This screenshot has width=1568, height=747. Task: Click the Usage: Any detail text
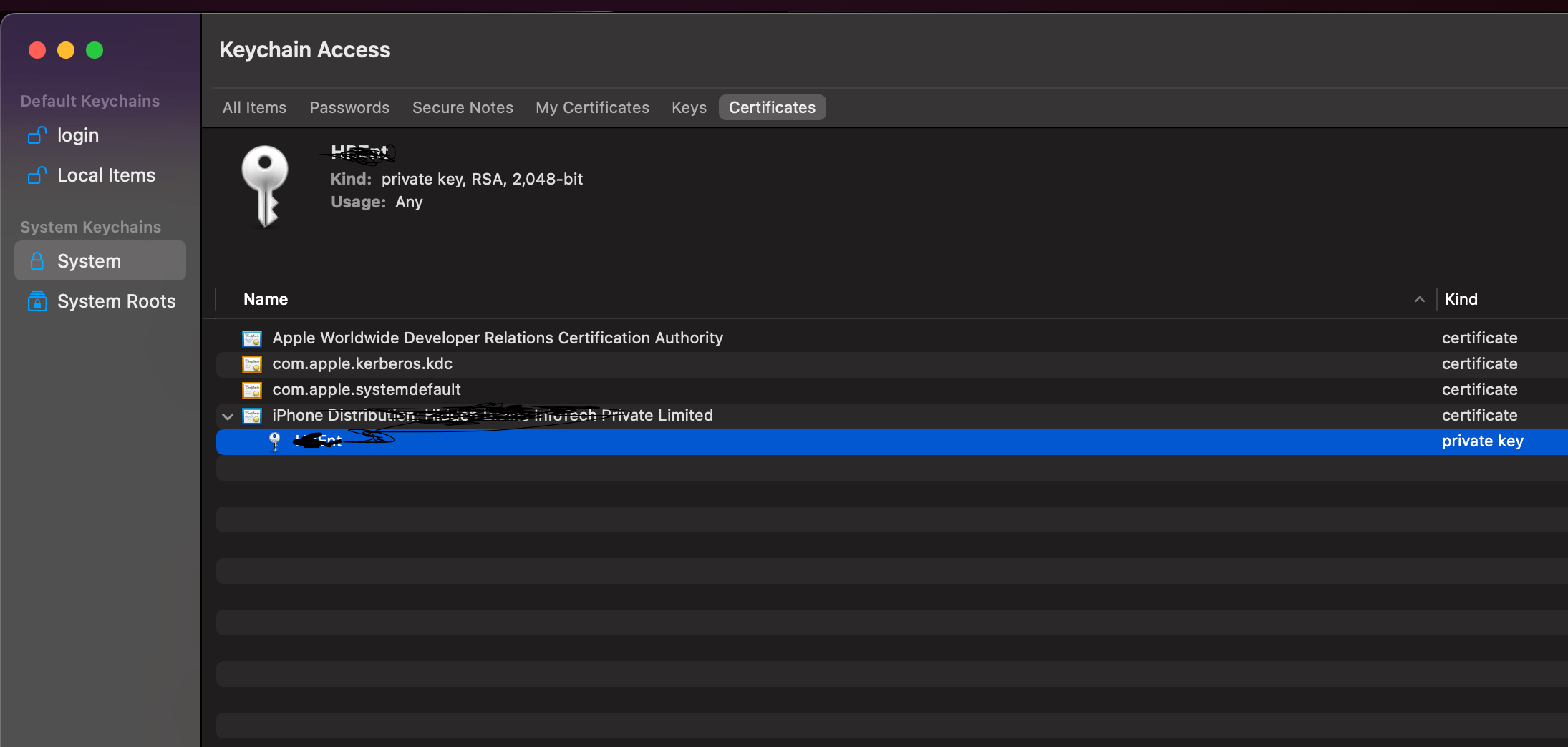(377, 202)
